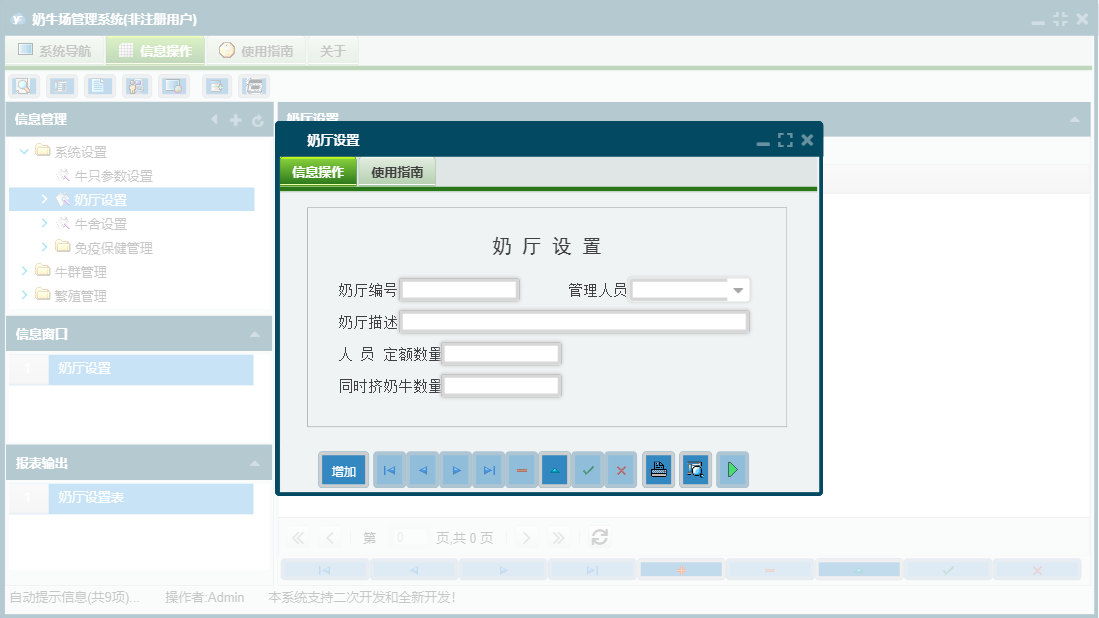Click the refresh icon in the 信息管理 panel header
Image resolution: width=1099 pixels, height=618 pixels.
point(258,119)
